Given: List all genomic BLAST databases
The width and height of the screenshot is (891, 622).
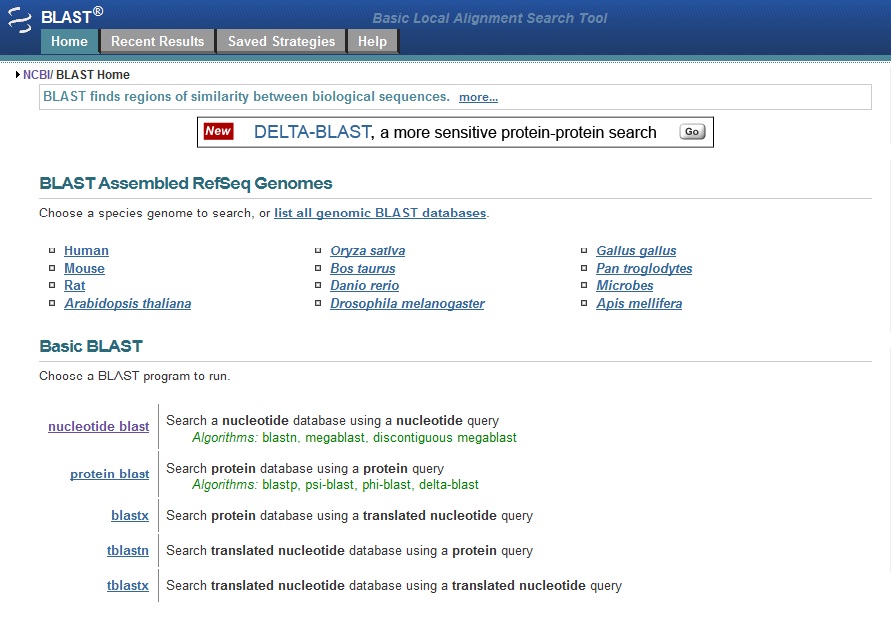Looking at the screenshot, I should 380,213.
